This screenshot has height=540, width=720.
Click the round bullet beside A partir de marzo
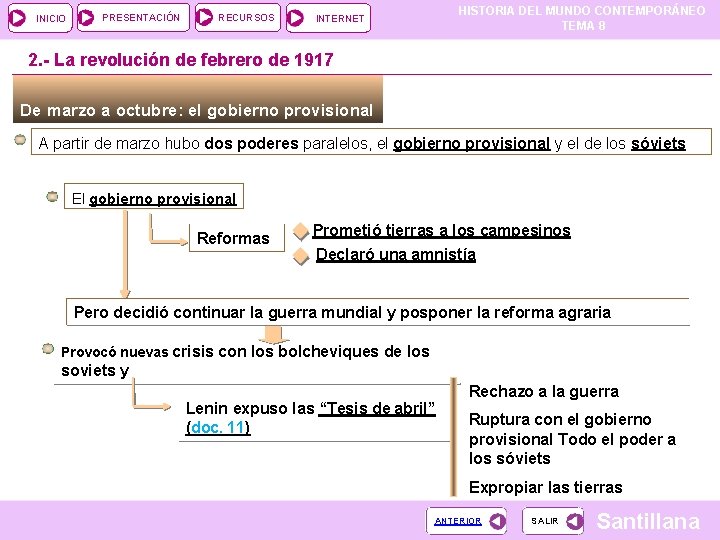20,140
